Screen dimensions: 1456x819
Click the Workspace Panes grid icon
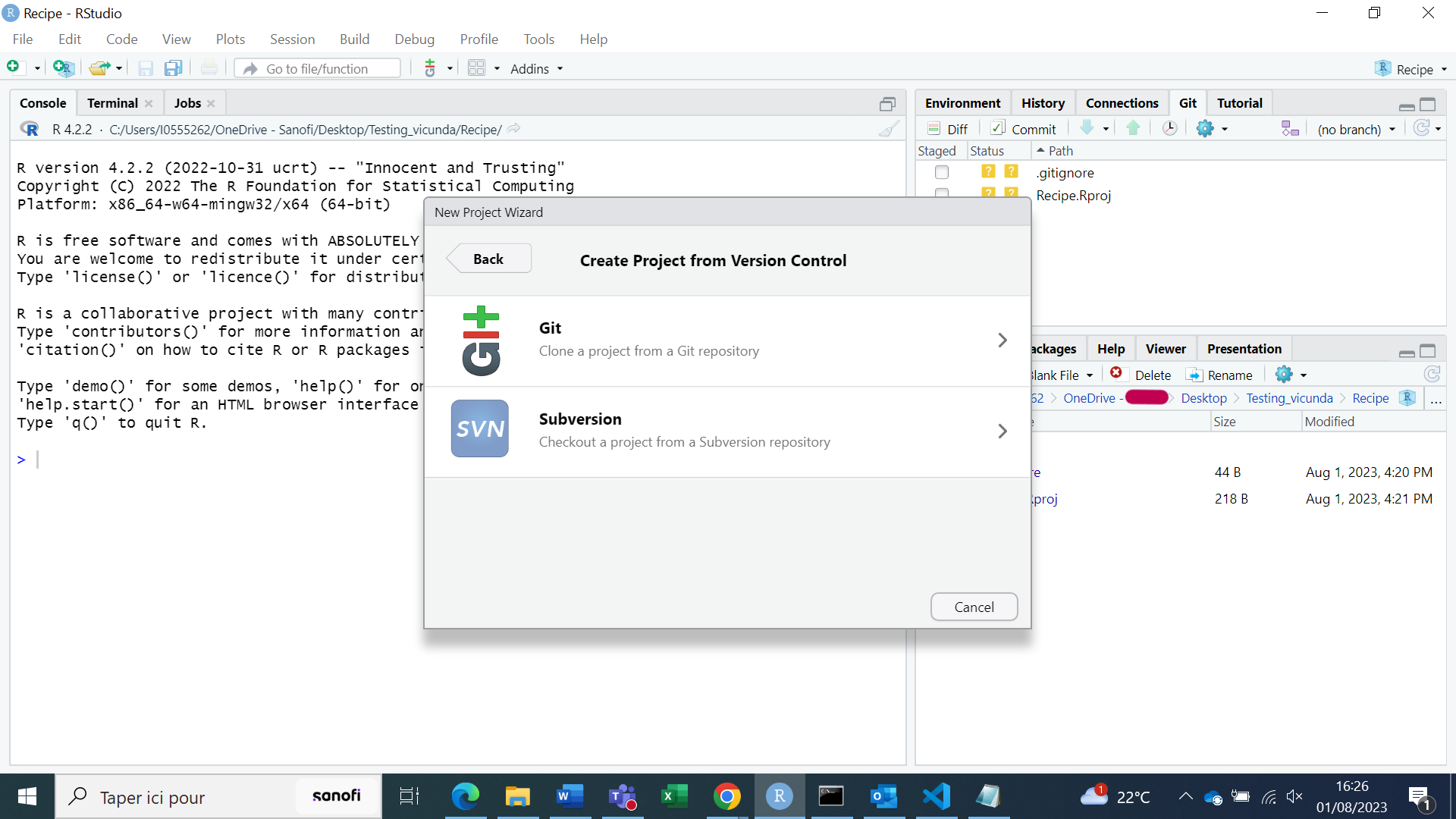476,68
